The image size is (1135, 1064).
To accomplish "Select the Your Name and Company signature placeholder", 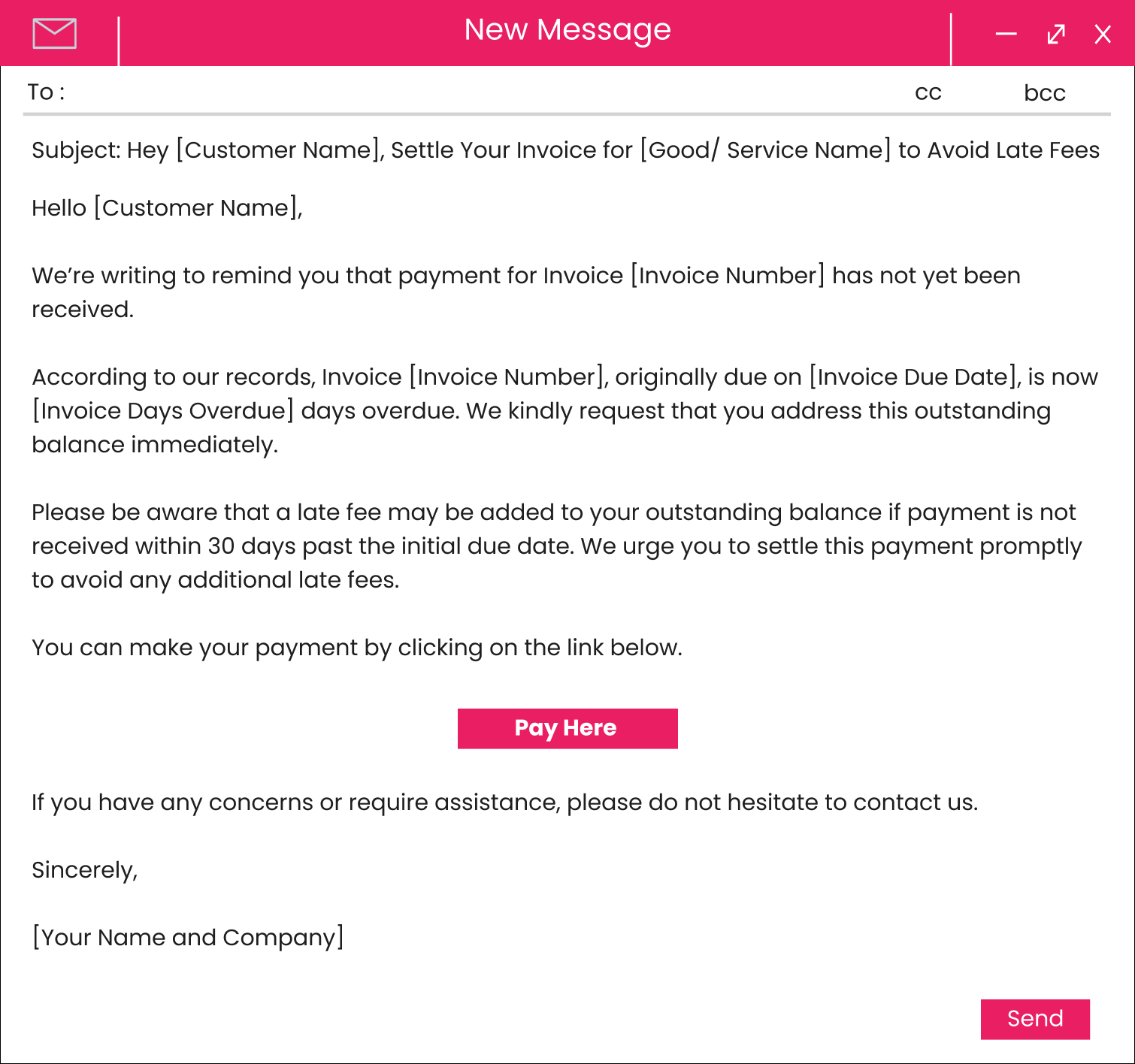I will click(x=187, y=937).
